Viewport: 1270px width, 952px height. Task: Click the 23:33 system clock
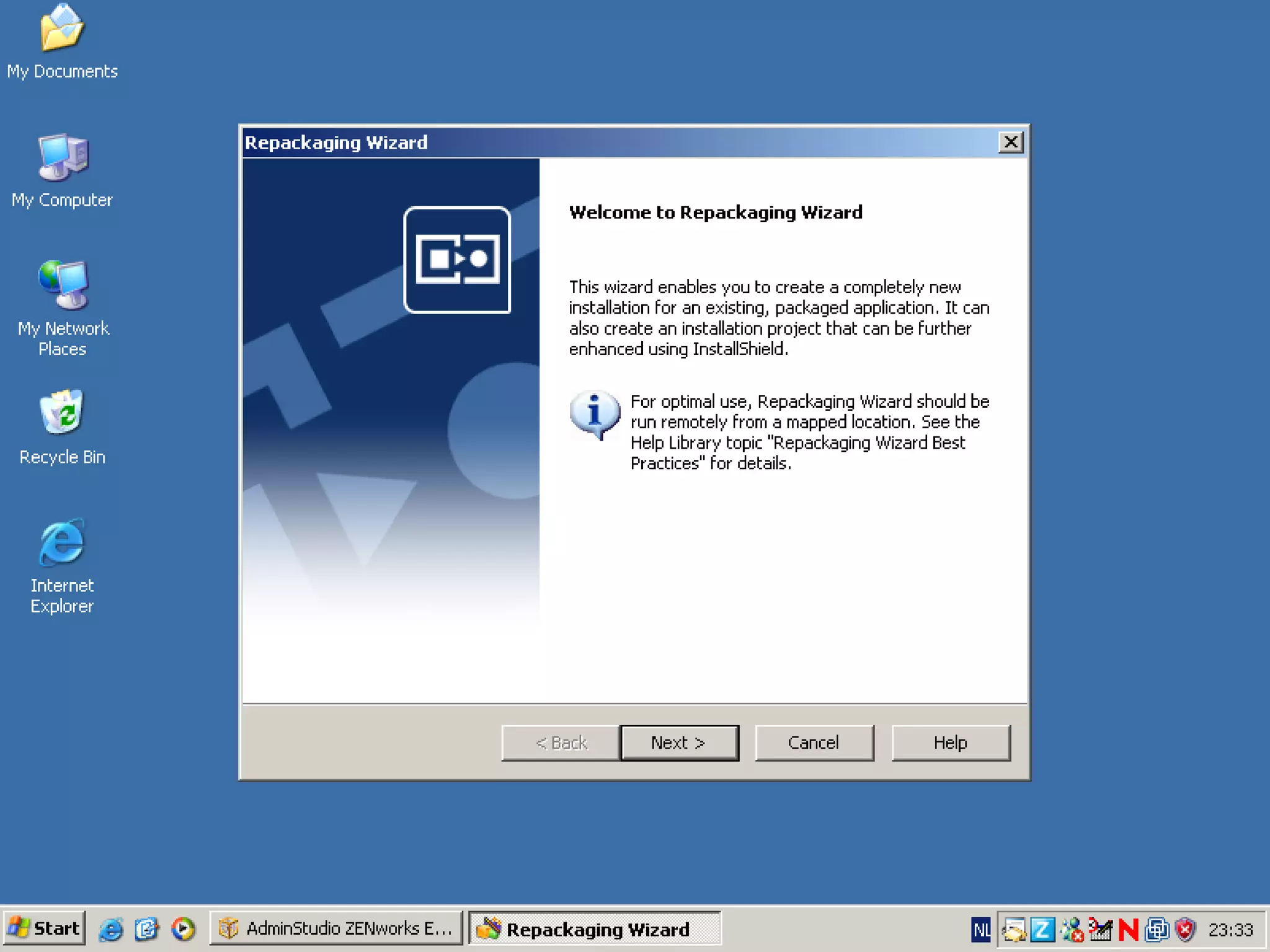(1230, 929)
